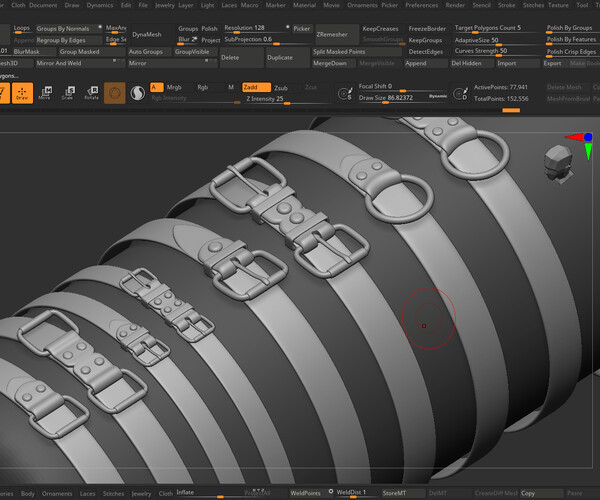Adjust the Draw Size slider
This screenshot has width=600, height=500.
[393, 98]
